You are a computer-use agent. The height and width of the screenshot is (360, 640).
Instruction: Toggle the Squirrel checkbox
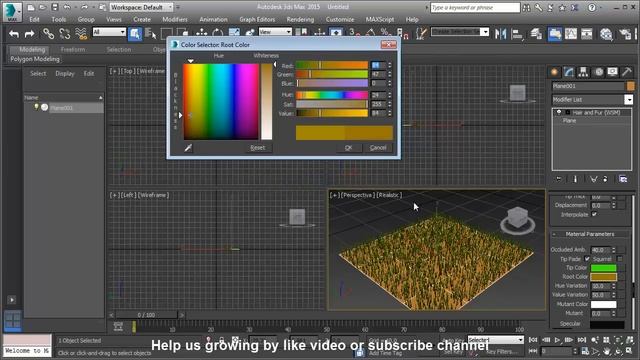click(x=620, y=259)
